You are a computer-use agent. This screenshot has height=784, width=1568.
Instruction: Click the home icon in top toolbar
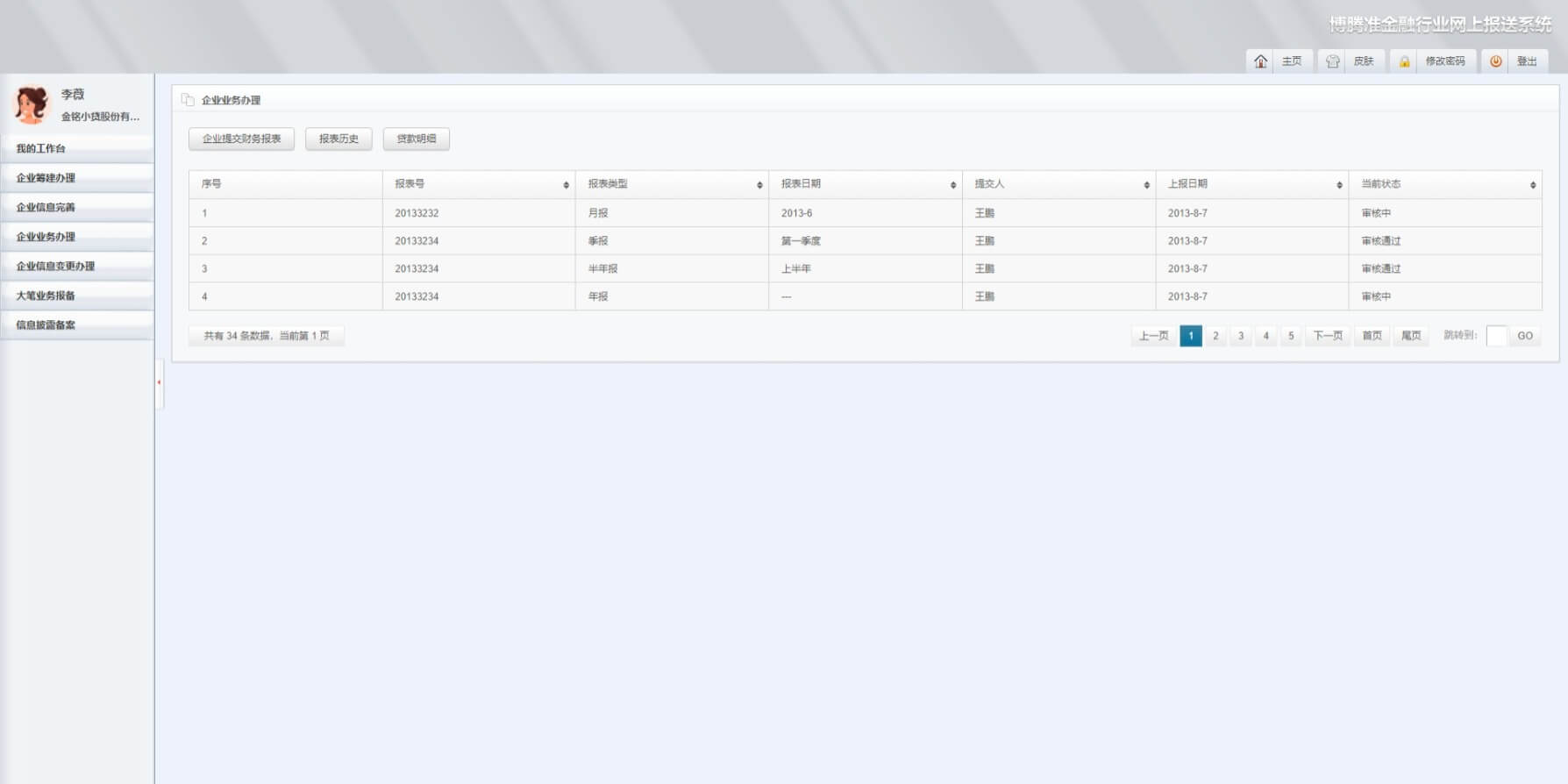(1260, 61)
